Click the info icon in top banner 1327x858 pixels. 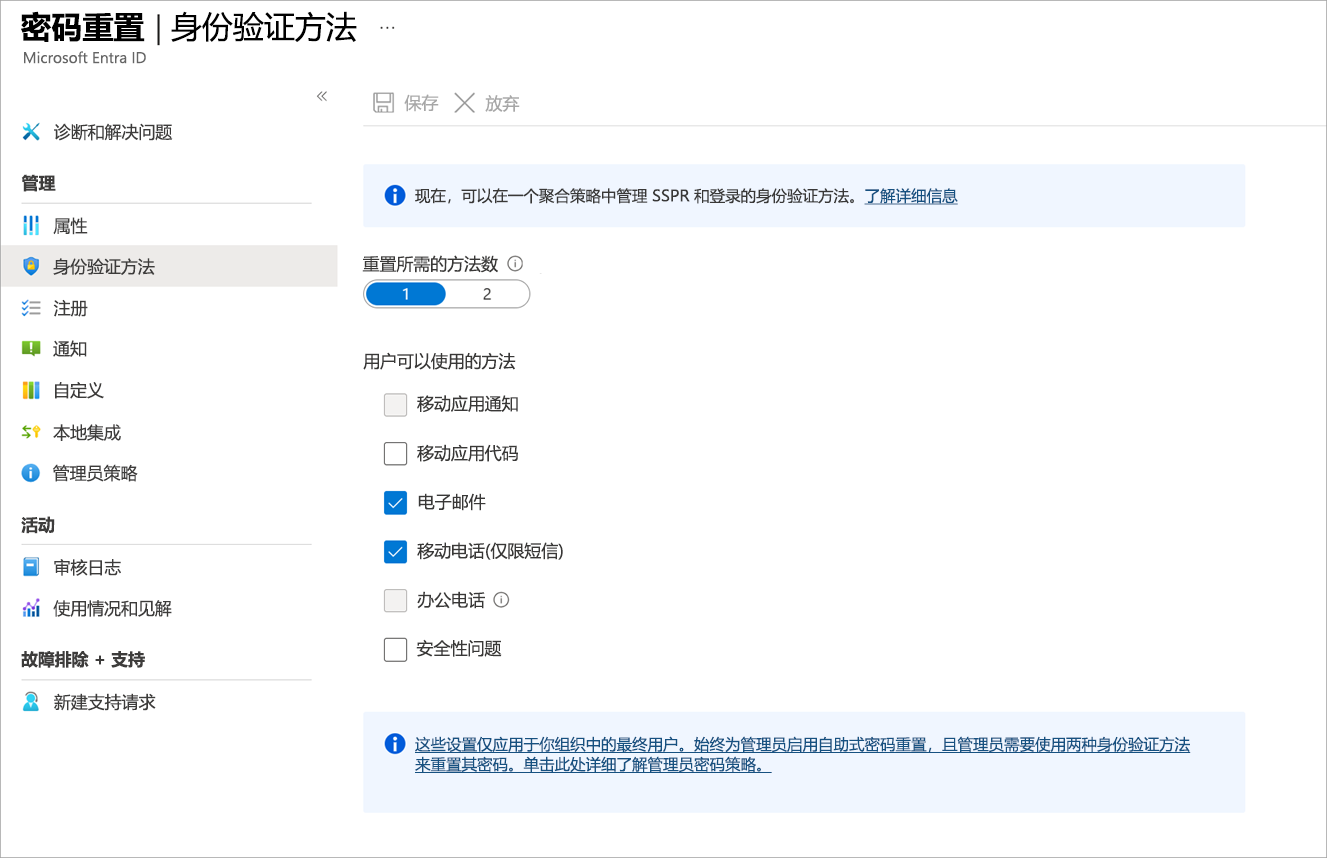pyautogui.click(x=395, y=195)
